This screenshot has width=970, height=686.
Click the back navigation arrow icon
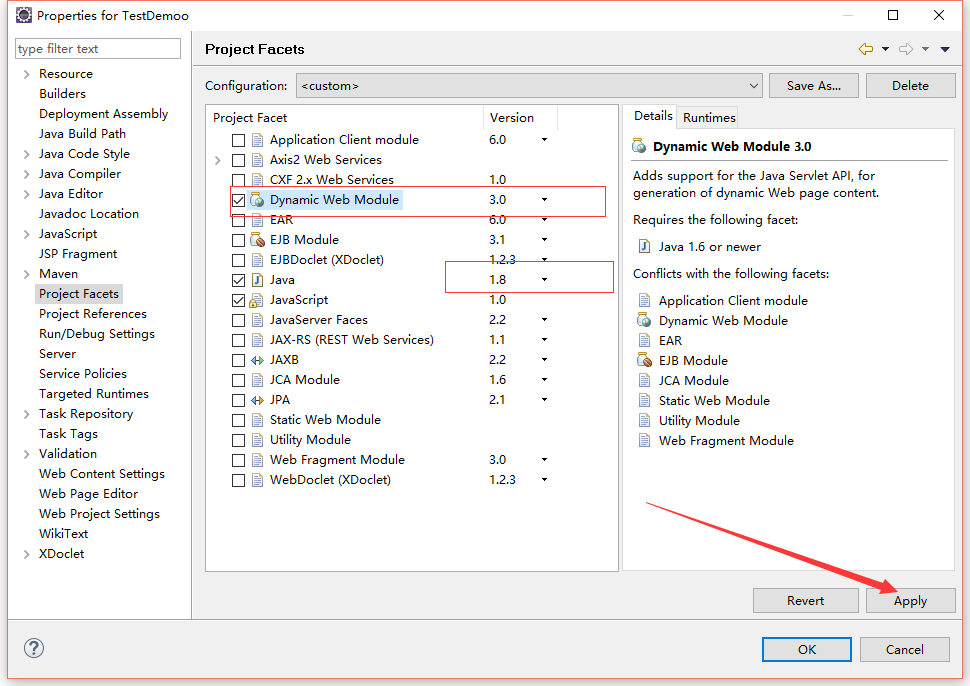(865, 49)
